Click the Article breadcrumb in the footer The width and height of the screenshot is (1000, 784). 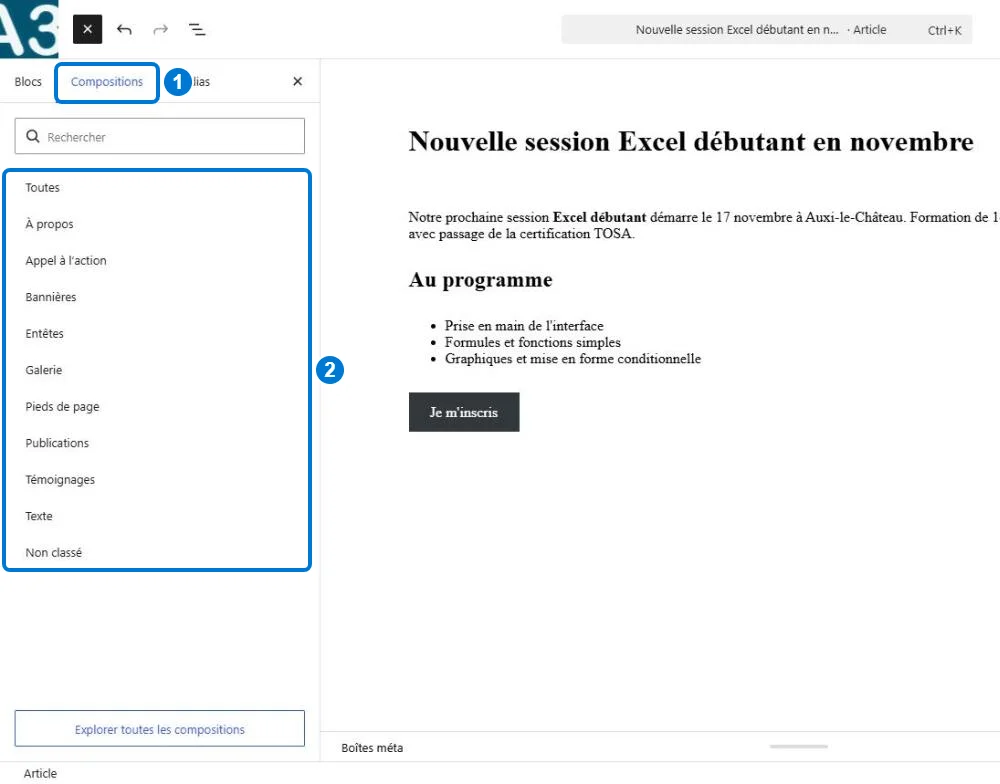click(40, 773)
